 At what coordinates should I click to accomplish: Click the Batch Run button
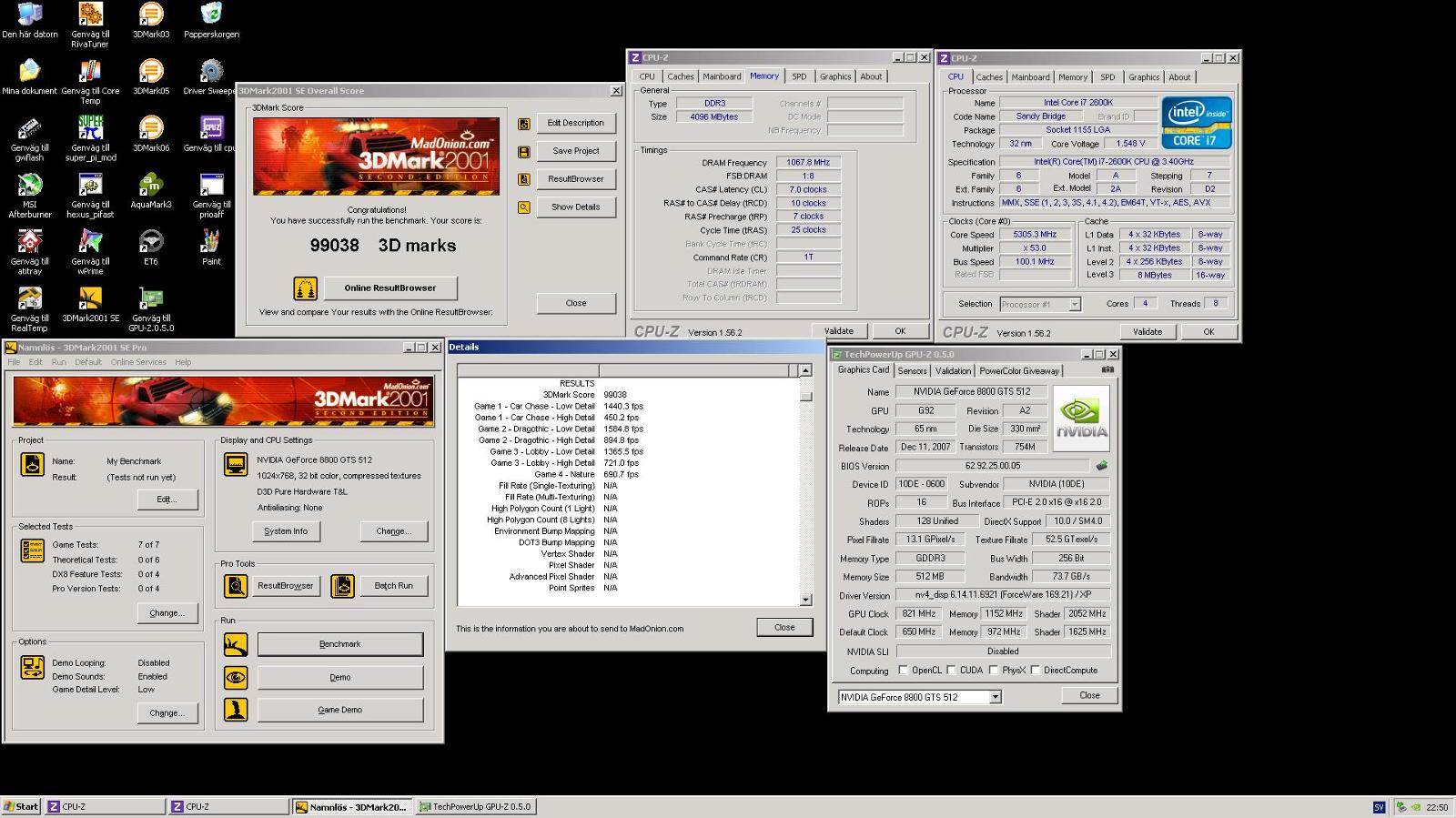(x=393, y=585)
